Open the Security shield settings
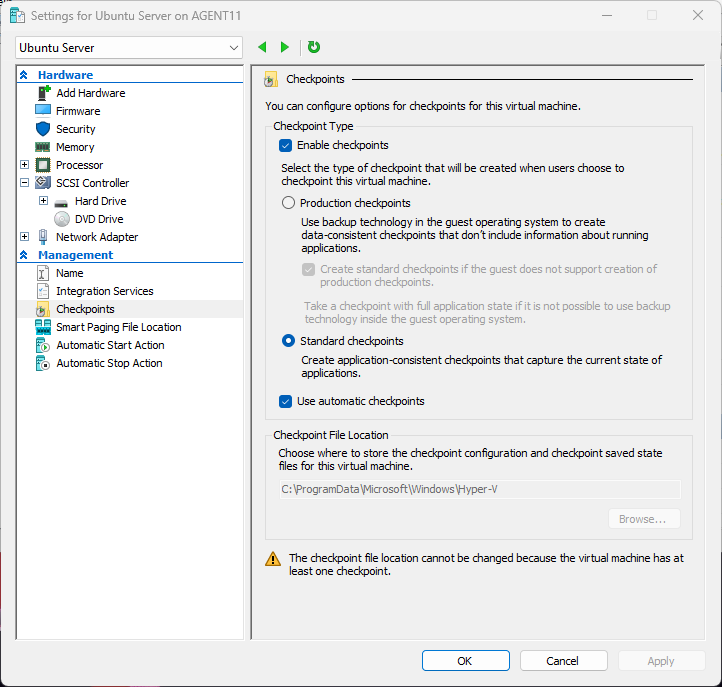The height and width of the screenshot is (687, 722). coord(75,129)
